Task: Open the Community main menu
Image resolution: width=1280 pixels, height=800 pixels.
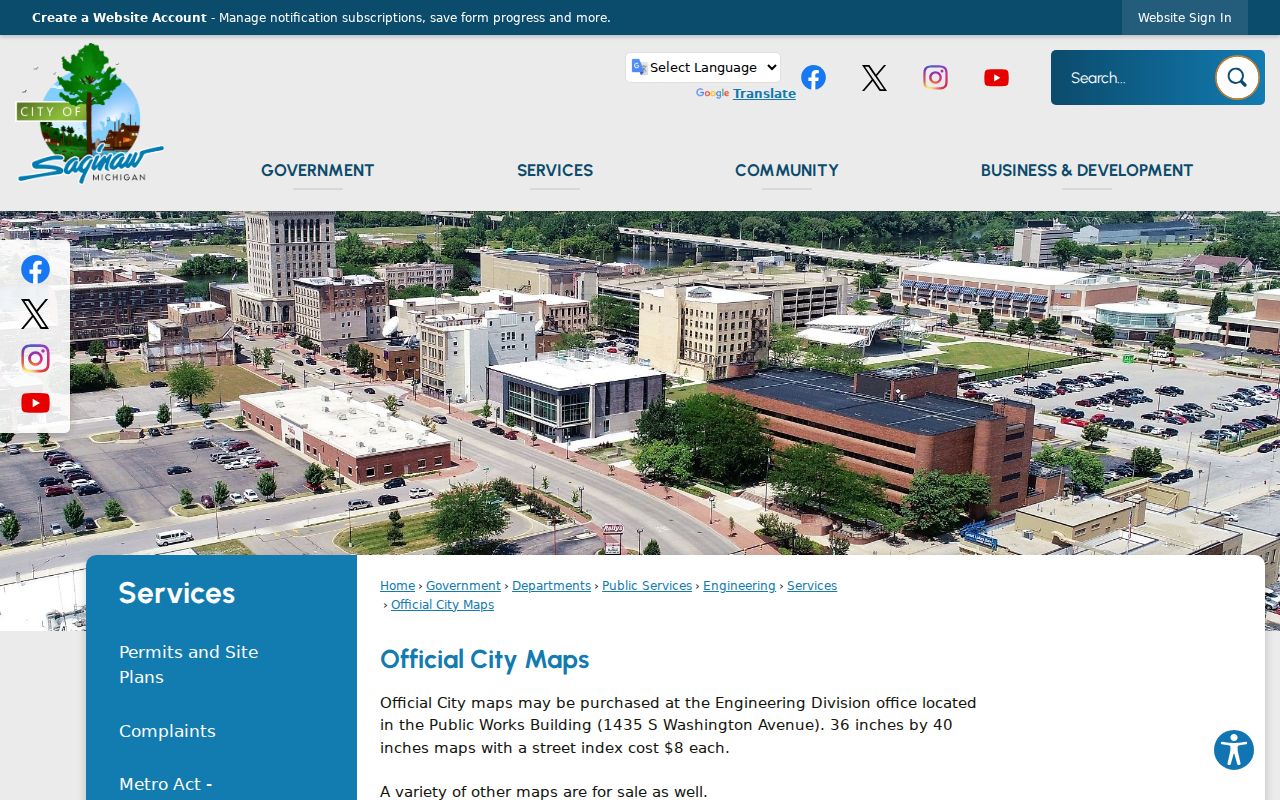Action: click(x=787, y=170)
